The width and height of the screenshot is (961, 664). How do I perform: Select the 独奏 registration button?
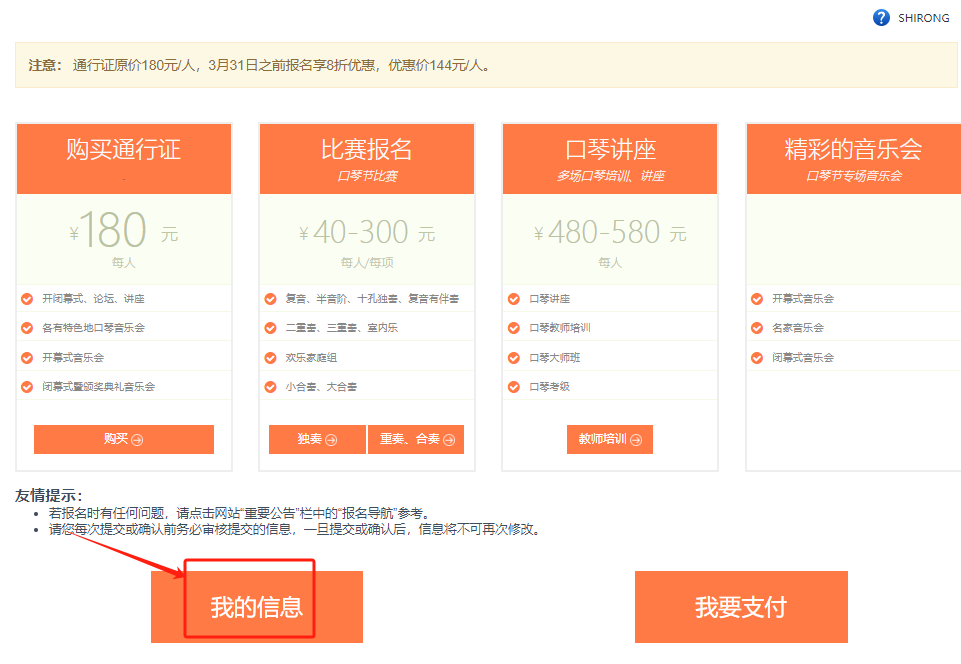317,439
